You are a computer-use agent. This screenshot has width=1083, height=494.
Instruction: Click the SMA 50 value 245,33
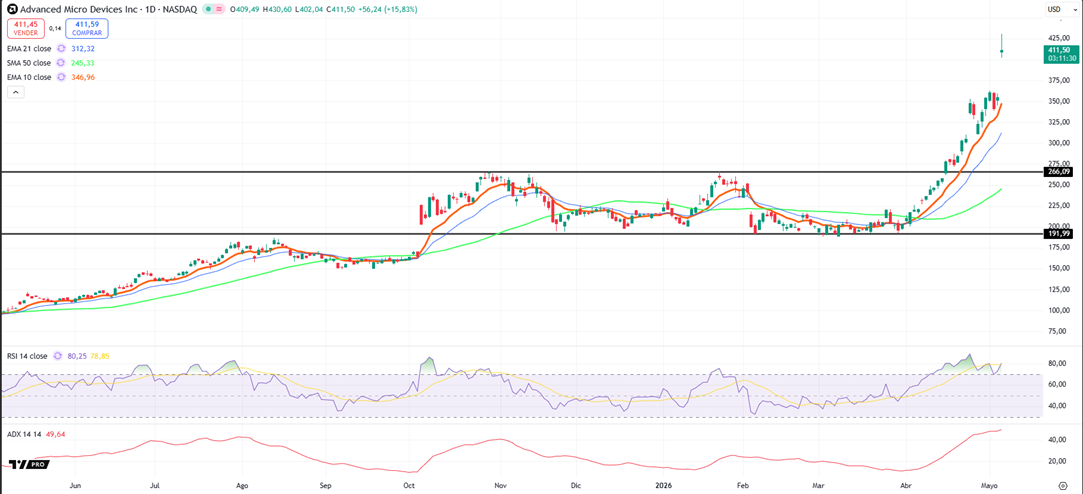84,63
